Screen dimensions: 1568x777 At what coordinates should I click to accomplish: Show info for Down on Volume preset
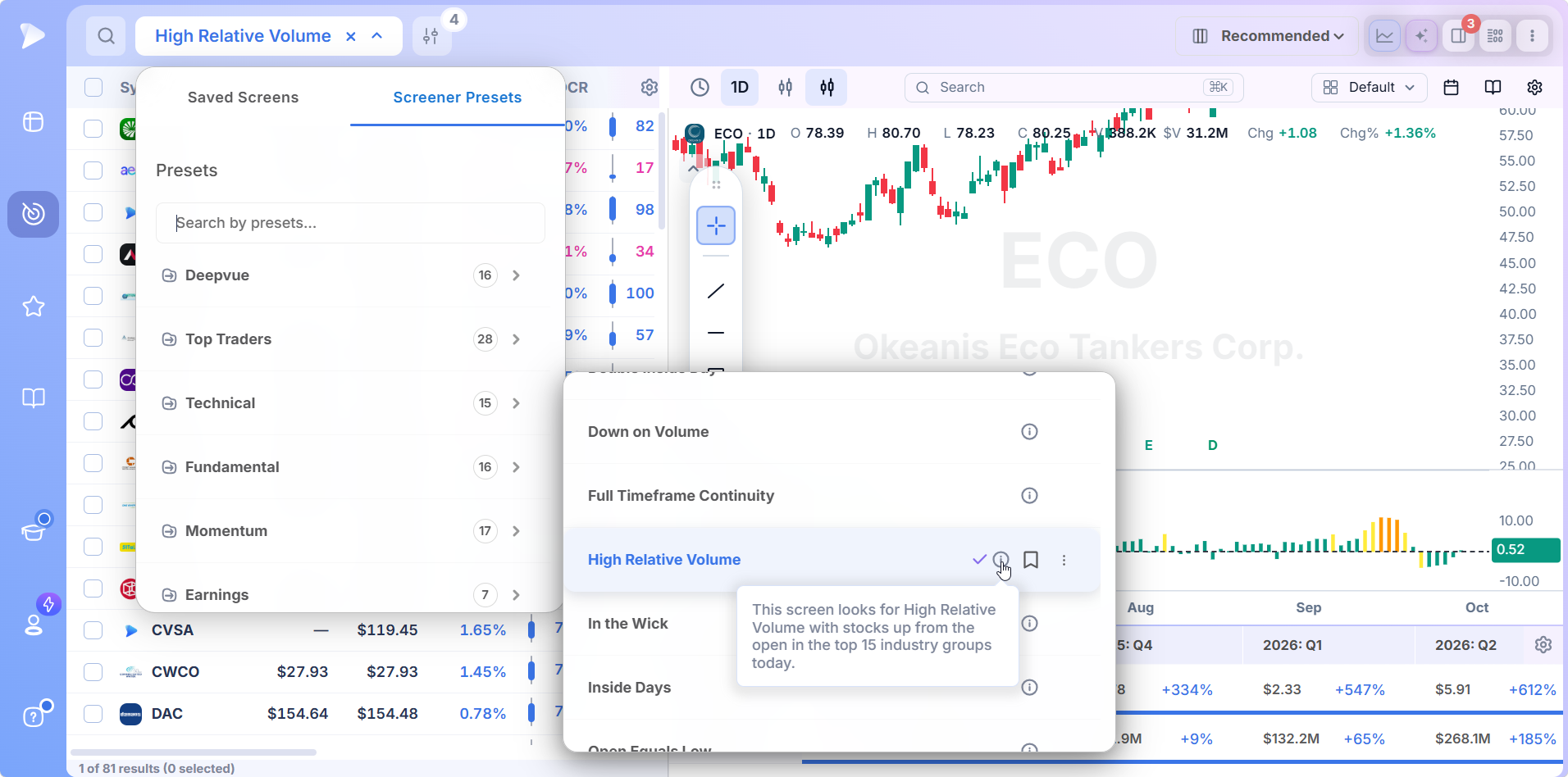pyautogui.click(x=1030, y=432)
